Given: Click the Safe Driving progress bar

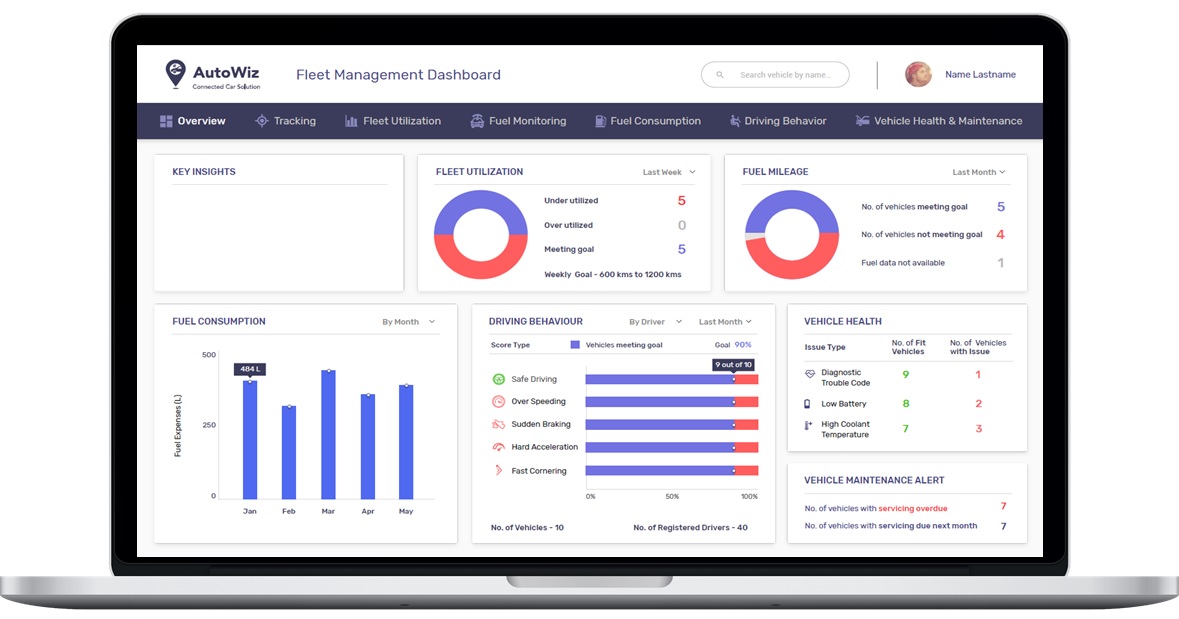Looking at the screenshot, I should pos(672,380).
